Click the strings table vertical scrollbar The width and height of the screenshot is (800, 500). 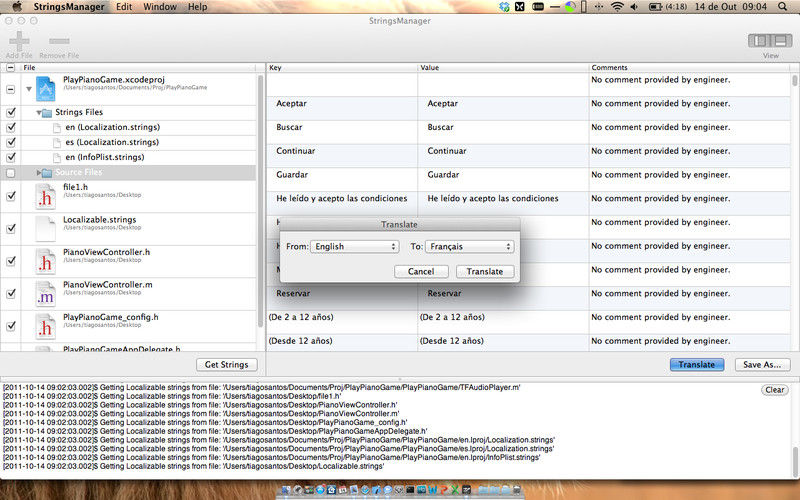coord(794,80)
